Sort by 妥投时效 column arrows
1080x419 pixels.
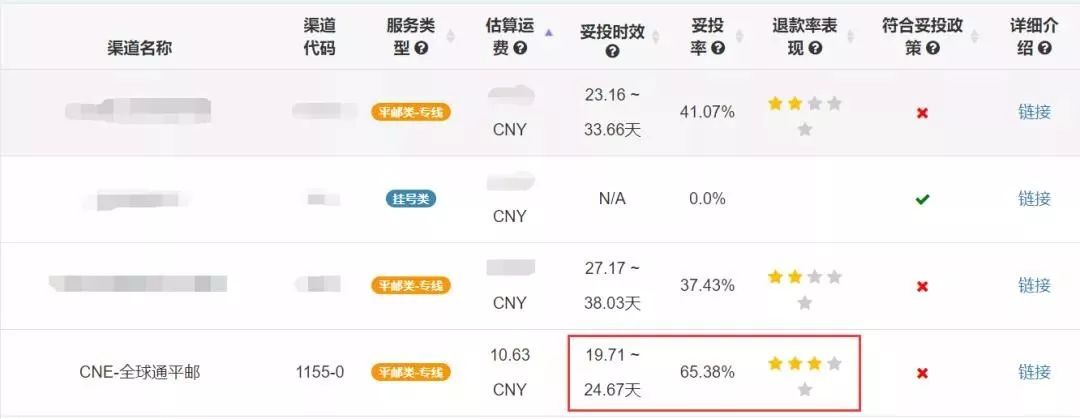point(655,37)
